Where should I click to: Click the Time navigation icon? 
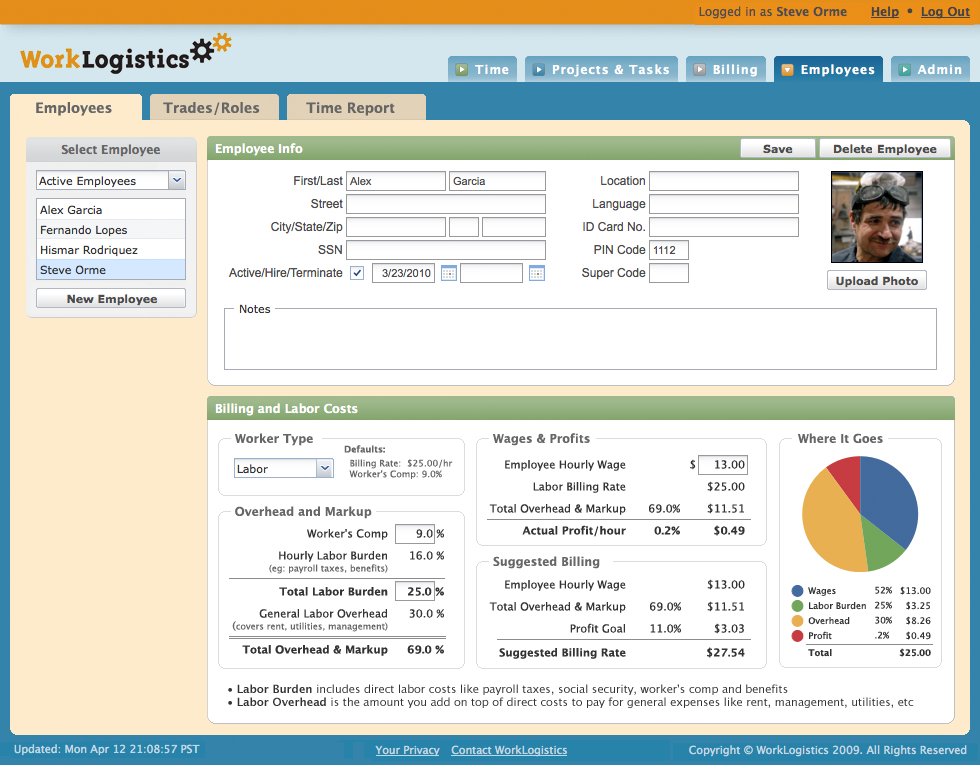[463, 69]
